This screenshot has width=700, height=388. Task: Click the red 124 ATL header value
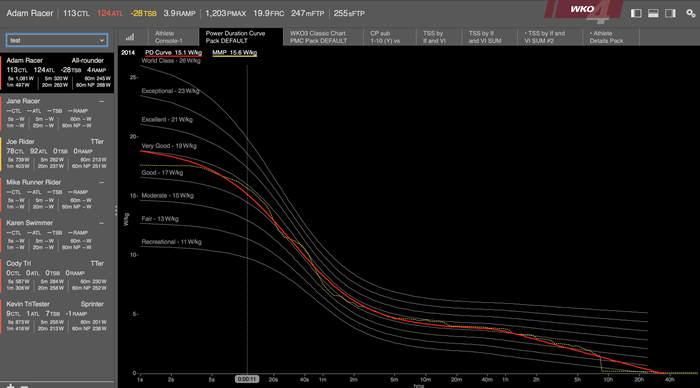click(x=110, y=13)
